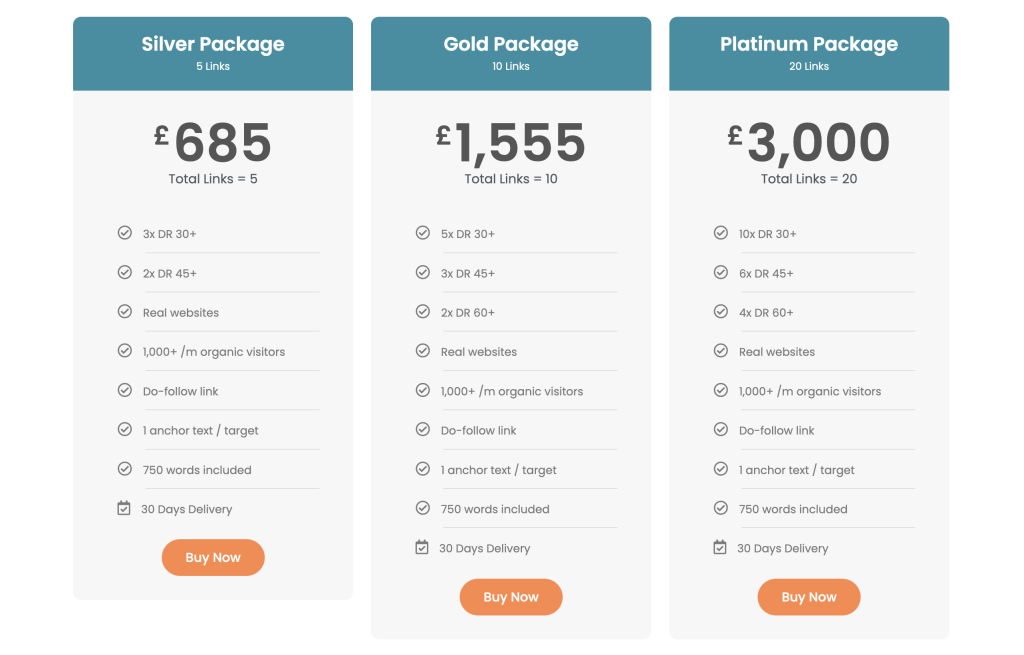Click the checkmark beside '1,000+ /m organic visitors' in Silver

[124, 351]
